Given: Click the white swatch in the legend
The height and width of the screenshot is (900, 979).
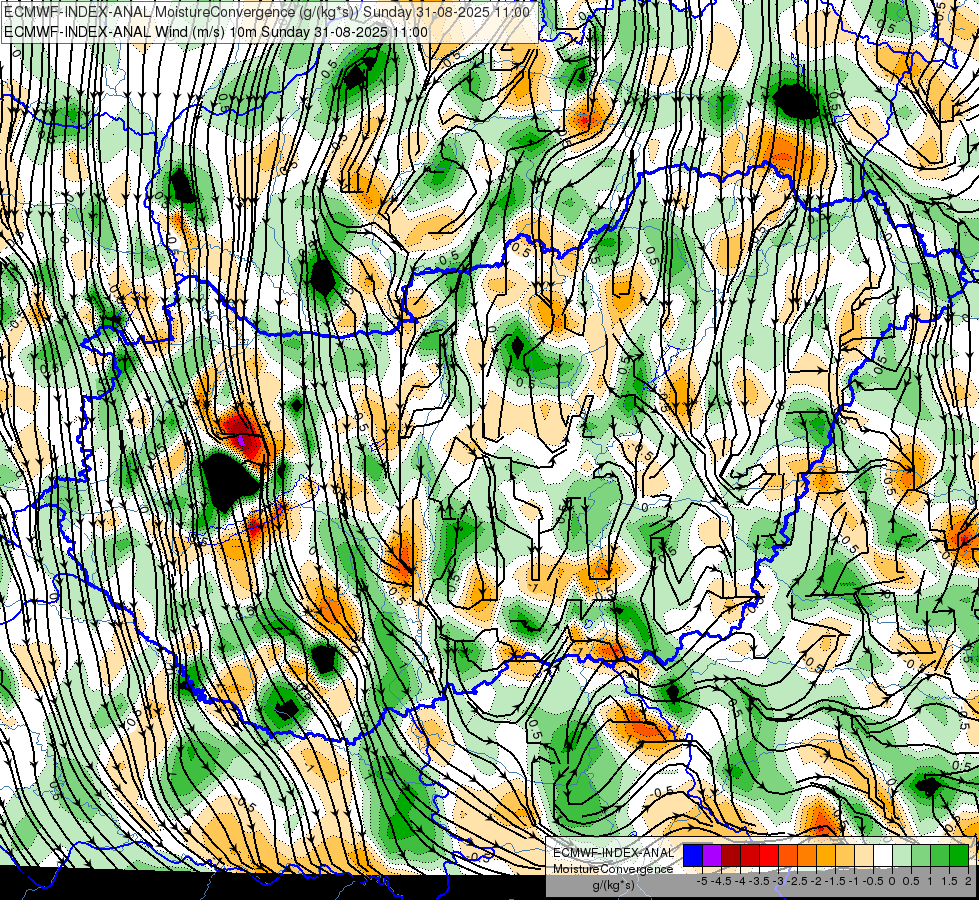Looking at the screenshot, I should pyautogui.click(x=883, y=855).
